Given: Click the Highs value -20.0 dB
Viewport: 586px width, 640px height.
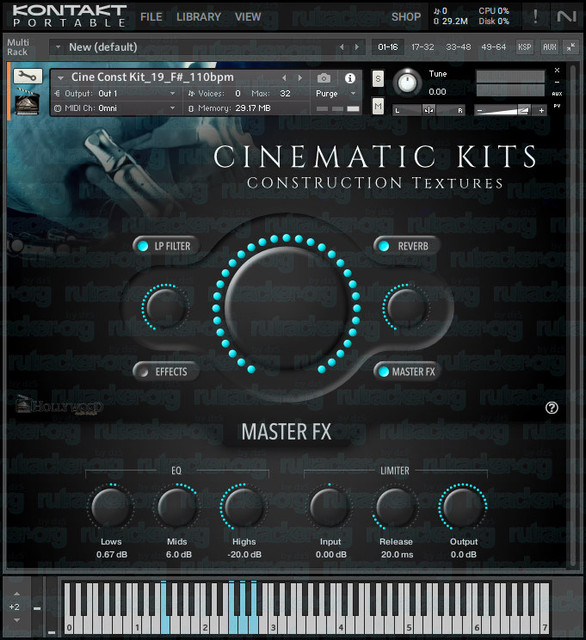Looking at the screenshot, I should (244, 554).
